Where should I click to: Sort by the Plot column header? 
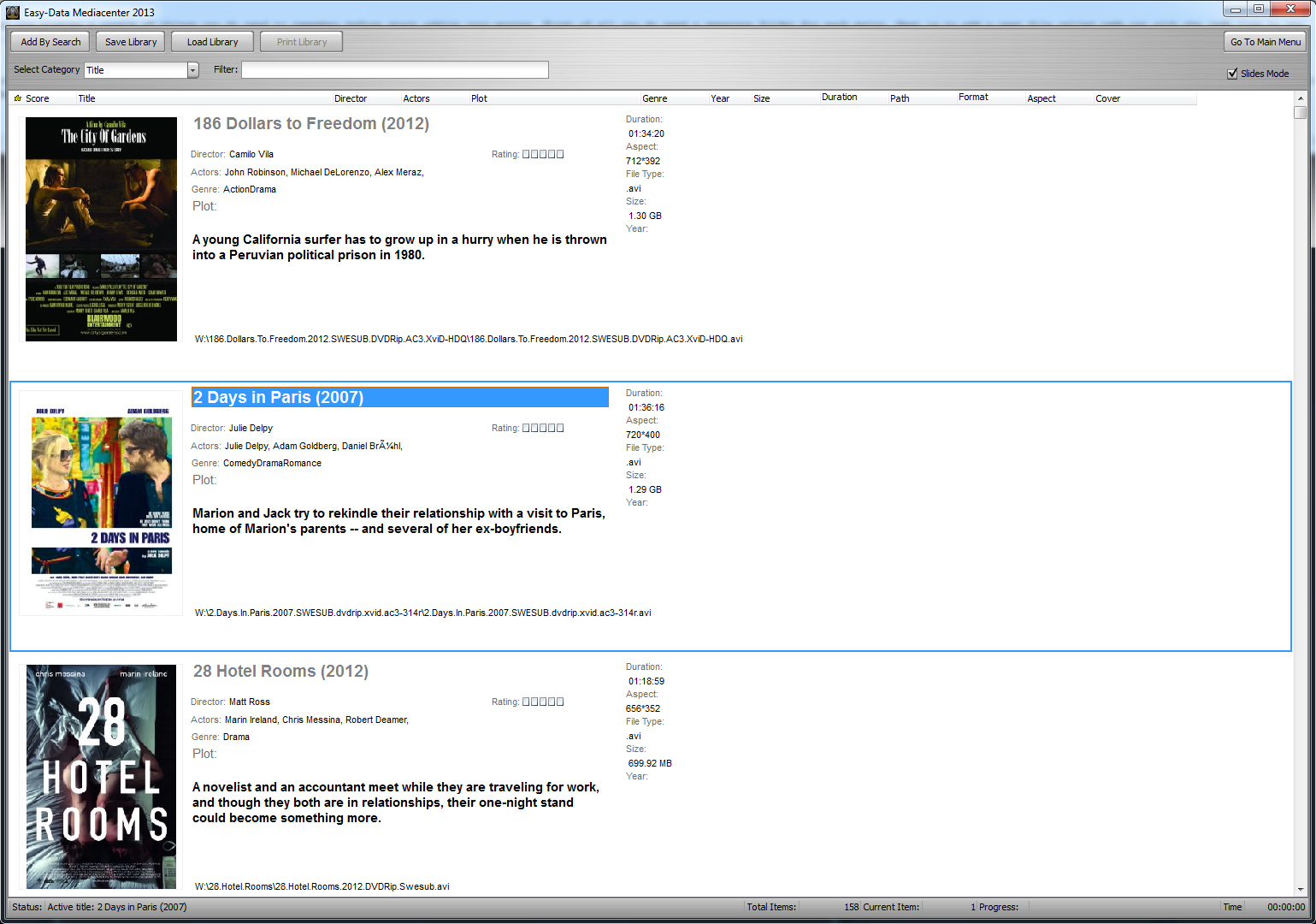(479, 98)
